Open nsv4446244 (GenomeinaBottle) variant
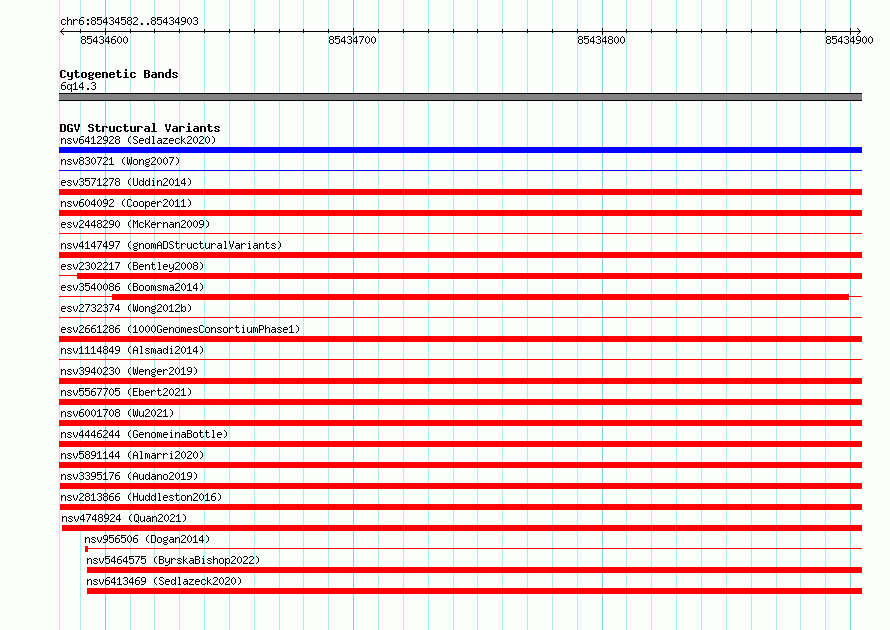Screen dimensions: 890x630 (144, 434)
